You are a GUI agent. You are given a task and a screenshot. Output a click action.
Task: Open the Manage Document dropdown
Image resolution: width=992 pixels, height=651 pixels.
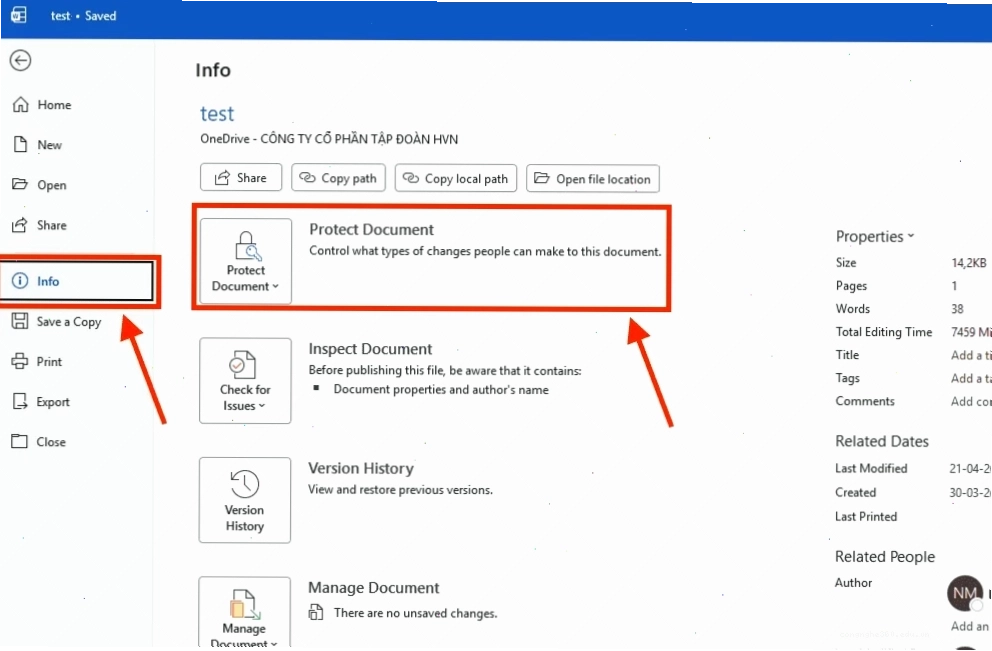[245, 612]
